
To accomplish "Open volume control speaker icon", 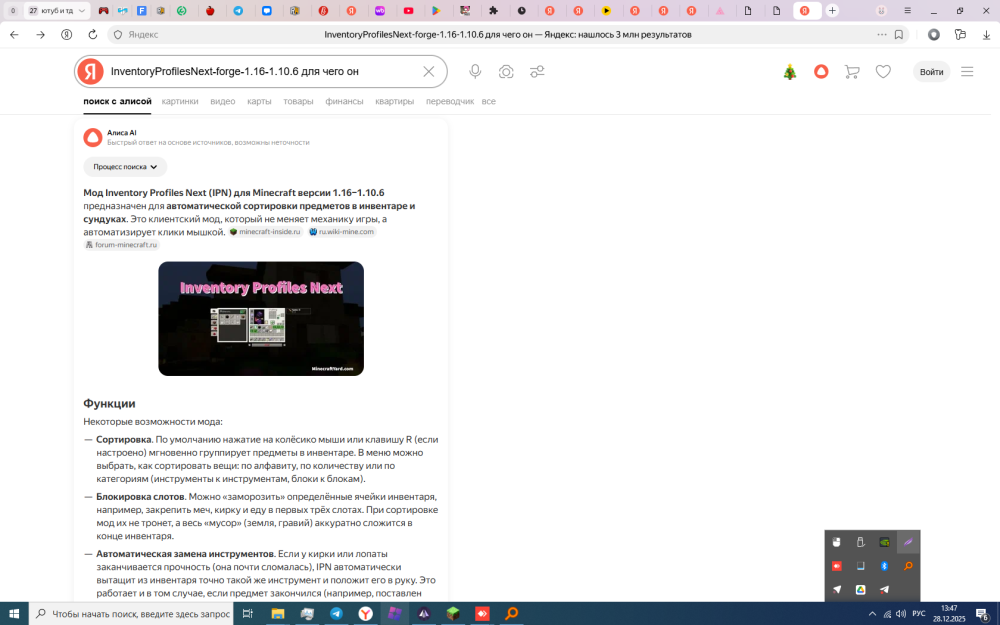I will pos(901,614).
